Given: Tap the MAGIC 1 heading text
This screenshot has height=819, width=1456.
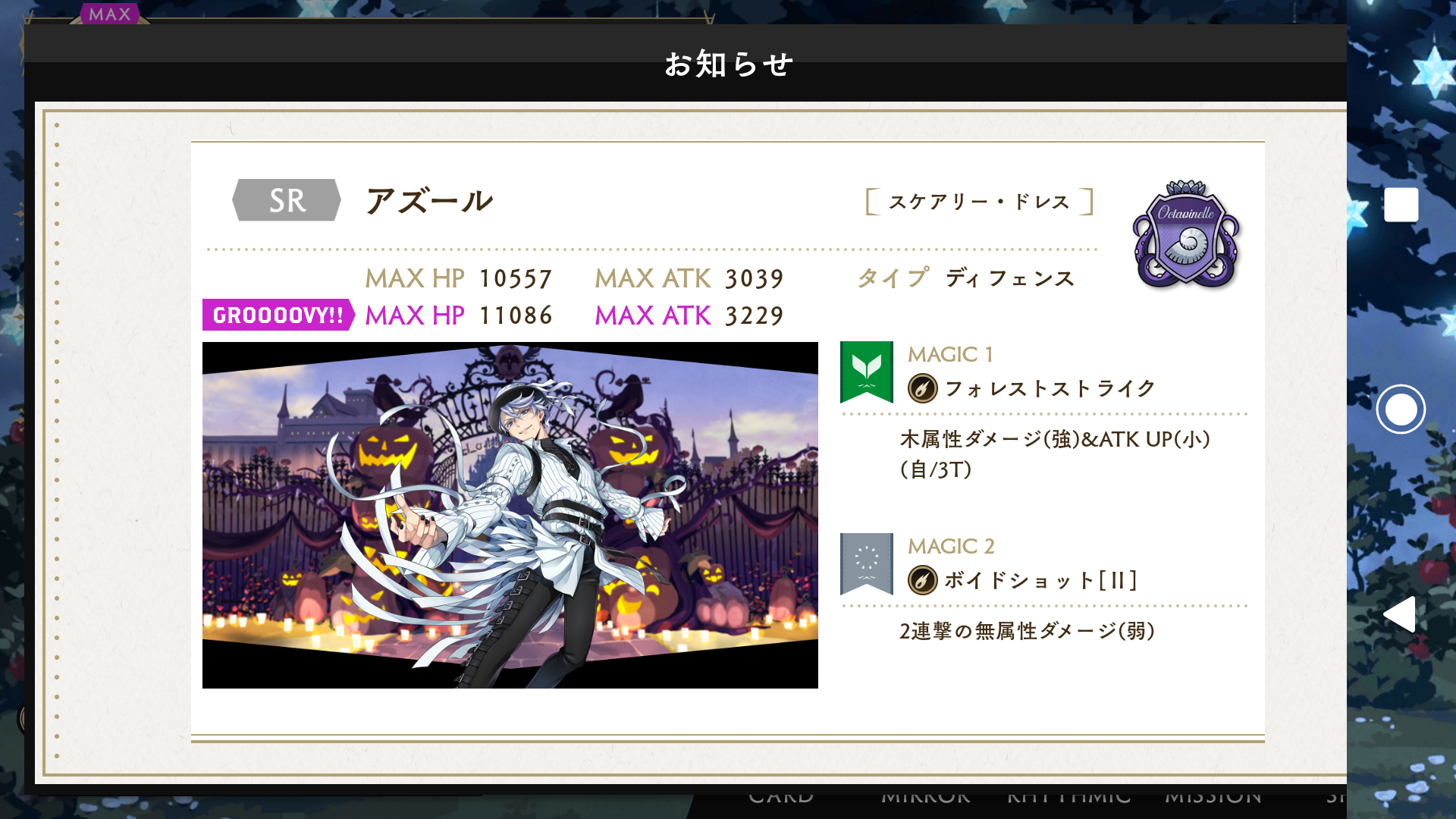Looking at the screenshot, I should coord(950,354).
